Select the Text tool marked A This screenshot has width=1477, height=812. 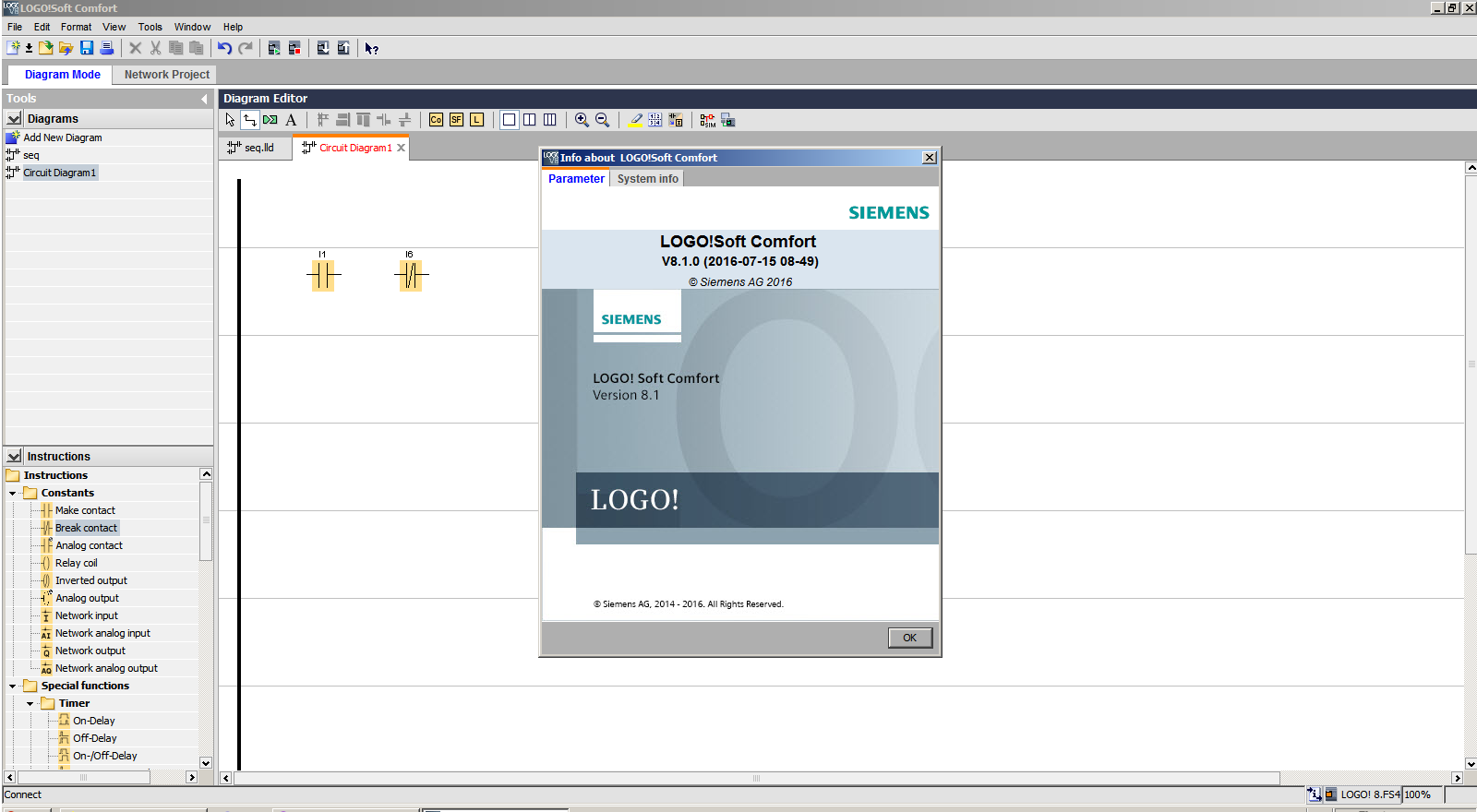pos(291,120)
